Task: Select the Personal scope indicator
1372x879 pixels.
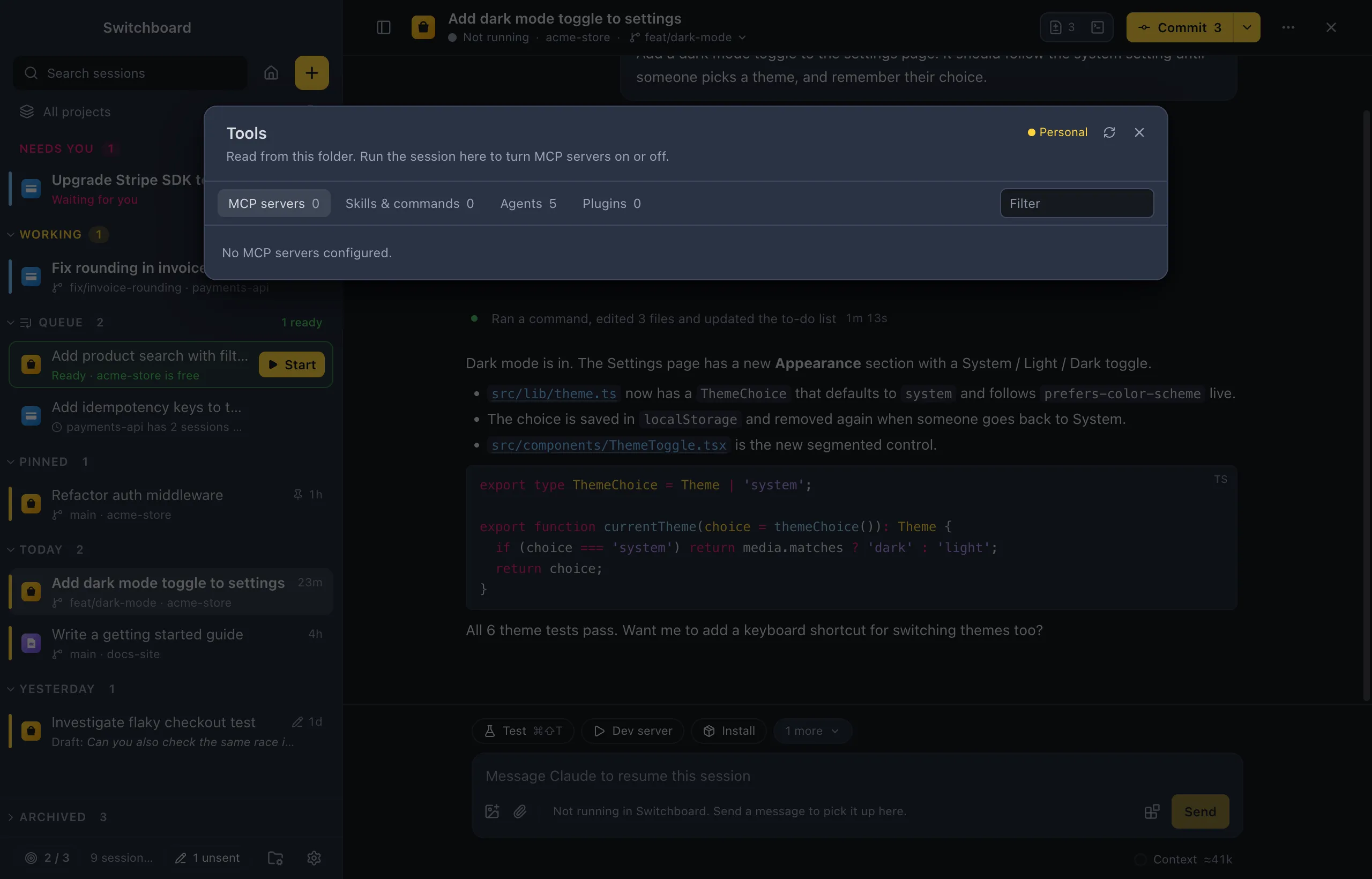Action: 1057,132
